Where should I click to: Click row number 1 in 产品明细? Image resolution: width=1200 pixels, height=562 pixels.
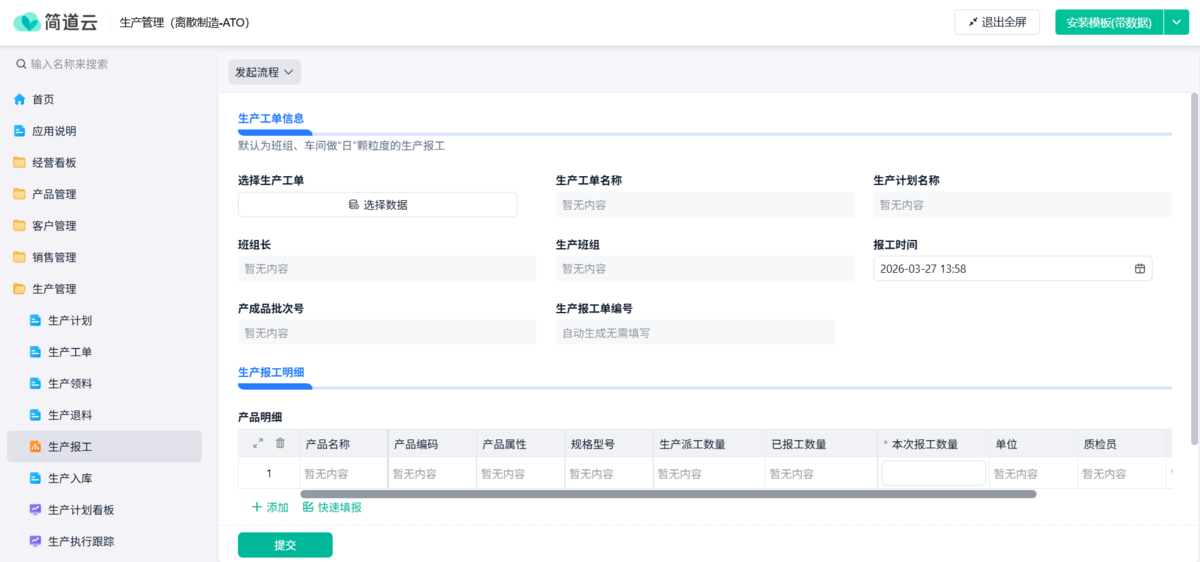pos(268,473)
